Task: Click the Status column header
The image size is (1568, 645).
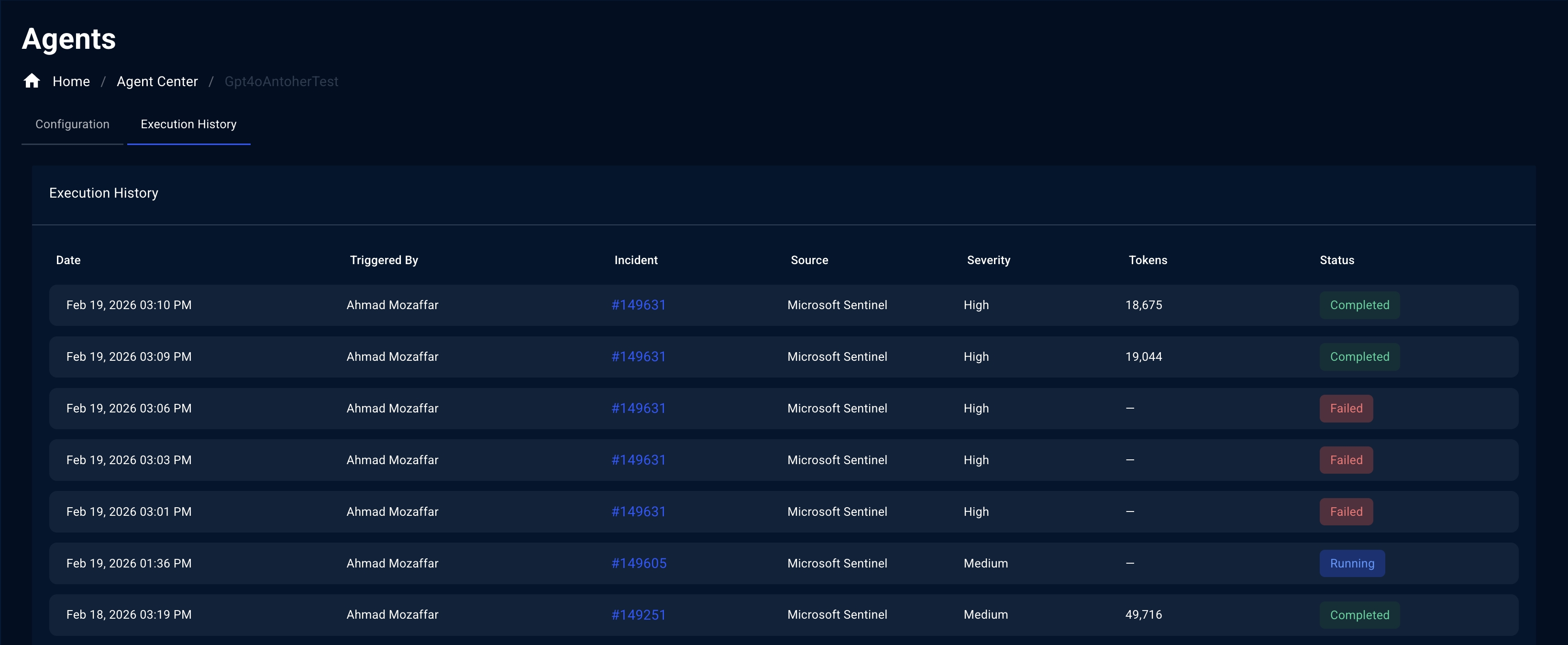Action: 1336,260
